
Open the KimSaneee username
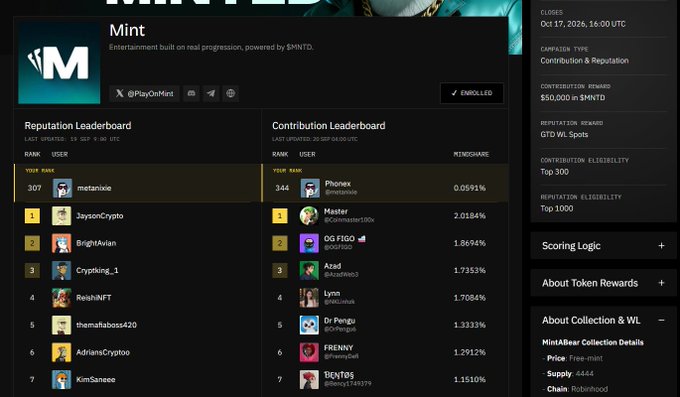pos(96,380)
